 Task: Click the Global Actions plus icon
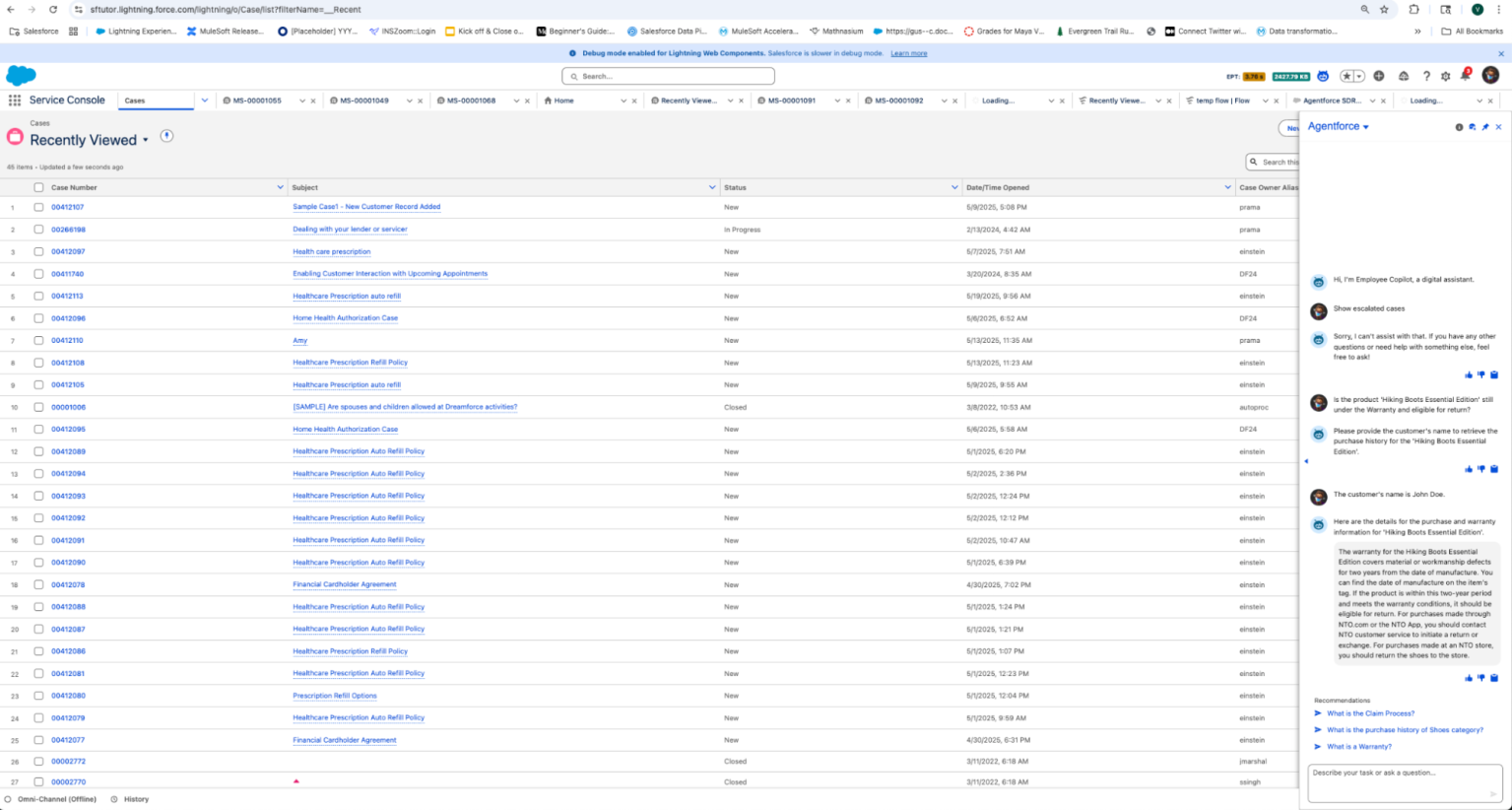pos(1378,76)
